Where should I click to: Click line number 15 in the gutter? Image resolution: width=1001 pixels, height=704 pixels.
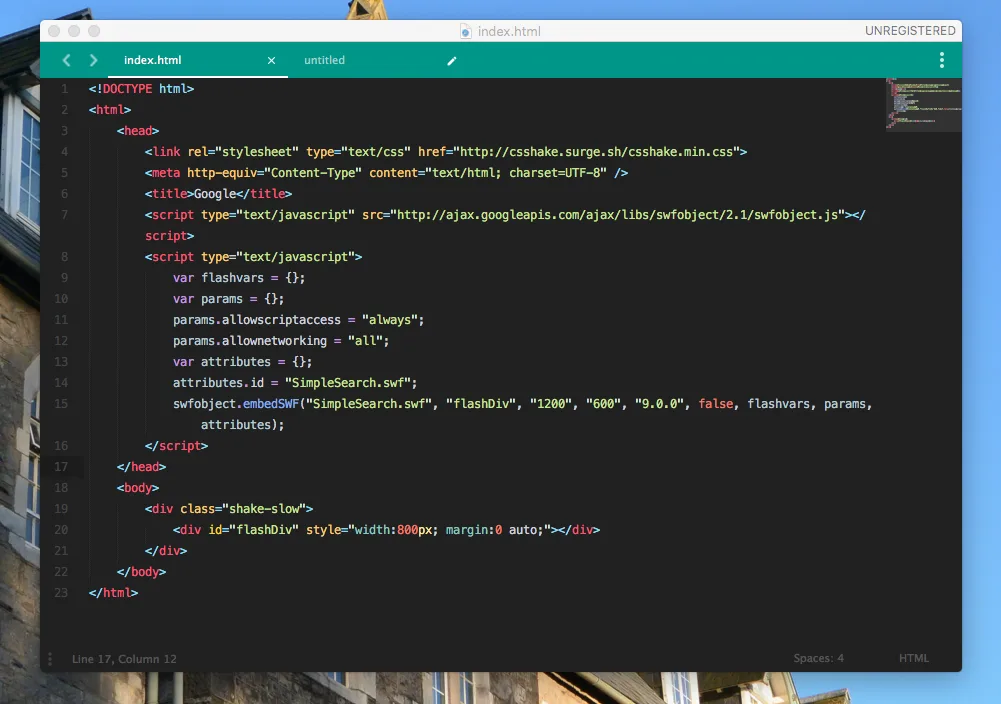tap(61, 403)
